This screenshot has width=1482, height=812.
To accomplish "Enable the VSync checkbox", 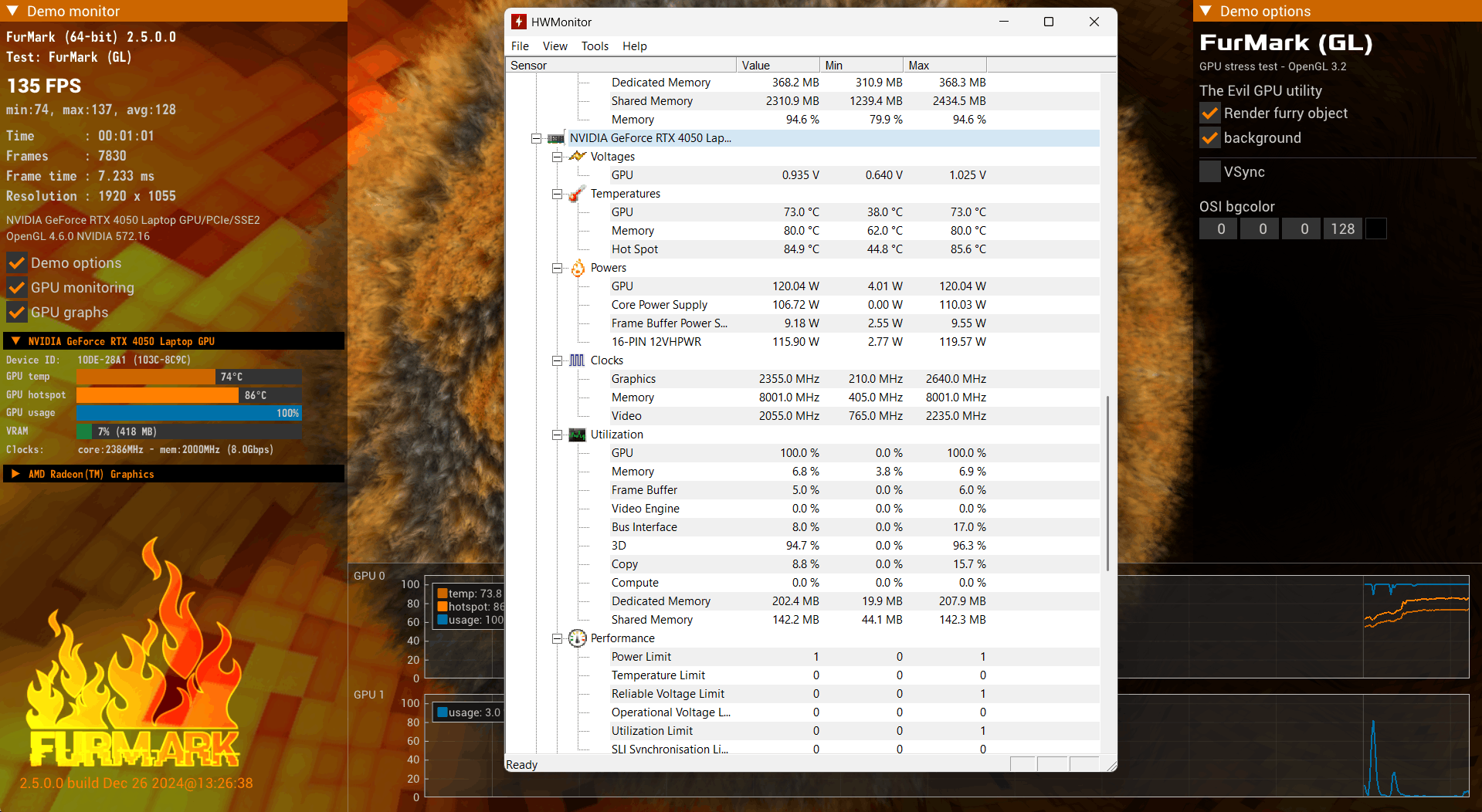I will click(1210, 171).
